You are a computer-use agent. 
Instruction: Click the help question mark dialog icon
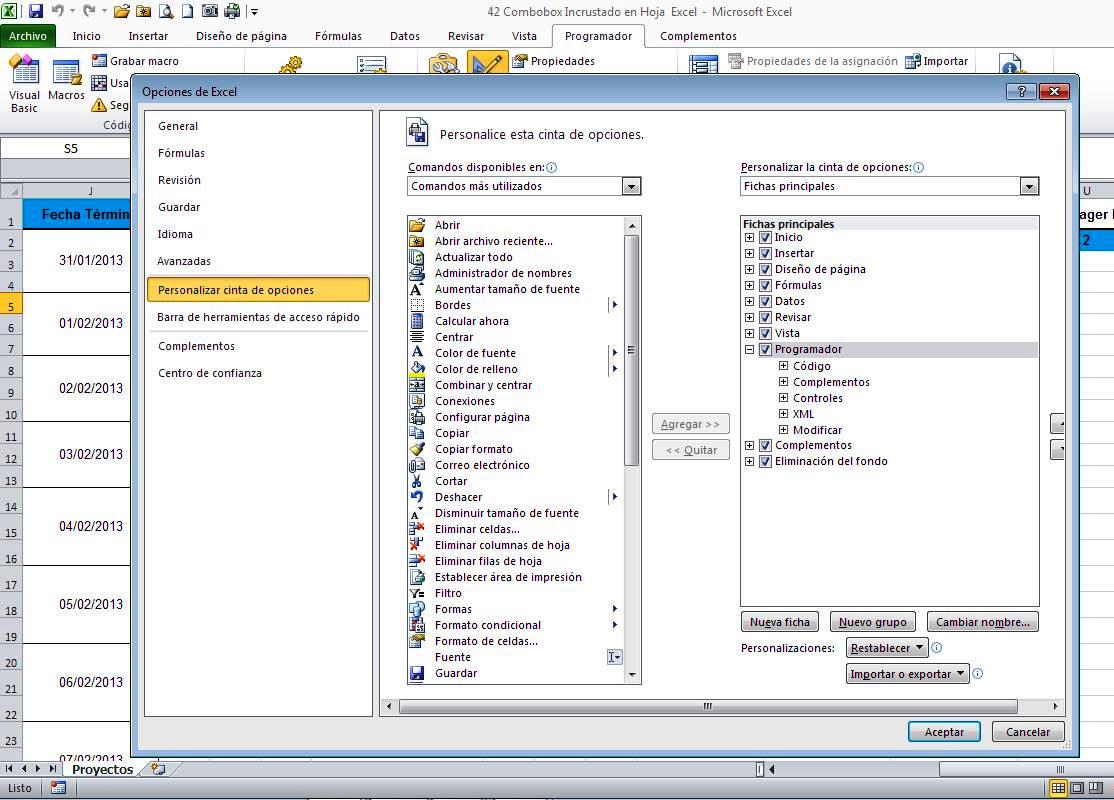[1021, 91]
